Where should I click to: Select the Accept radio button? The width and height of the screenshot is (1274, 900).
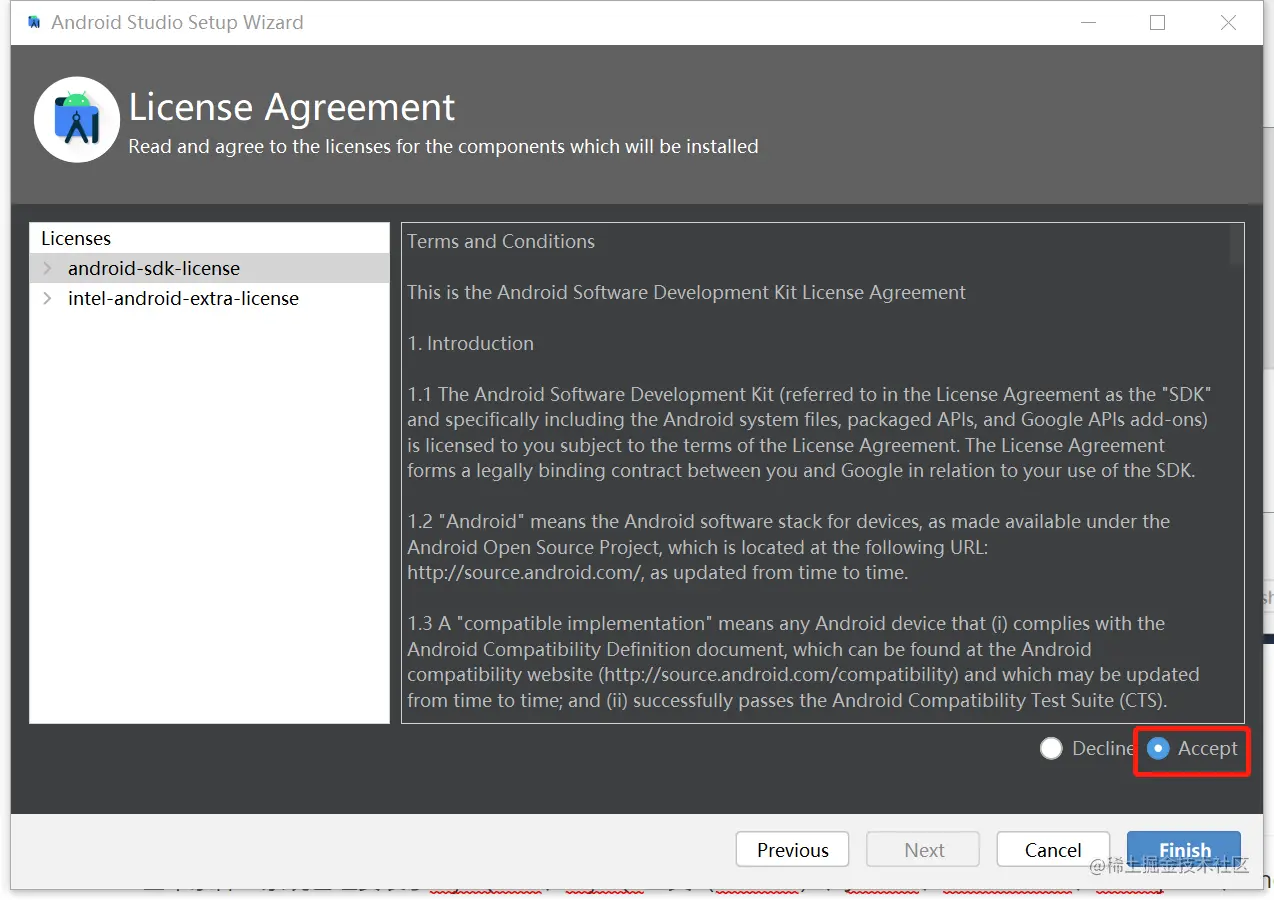pos(1158,748)
